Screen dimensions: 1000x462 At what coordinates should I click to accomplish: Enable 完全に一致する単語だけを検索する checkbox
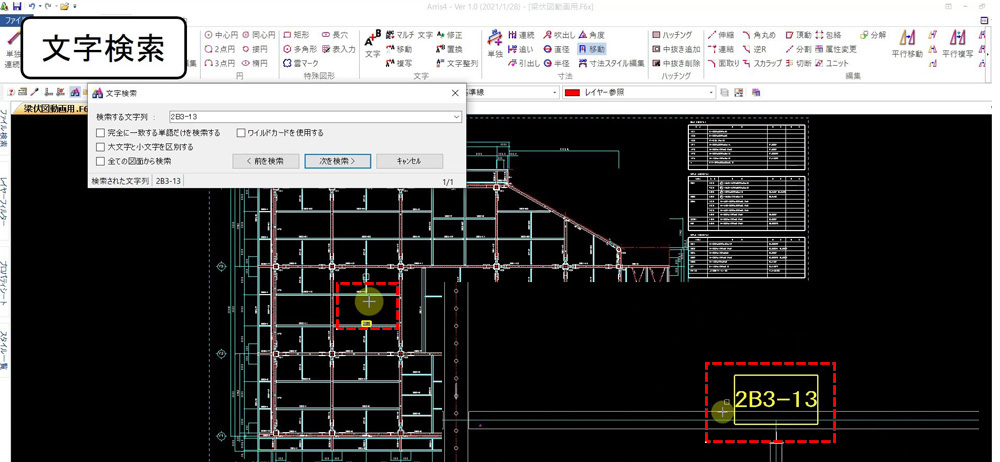(x=100, y=133)
